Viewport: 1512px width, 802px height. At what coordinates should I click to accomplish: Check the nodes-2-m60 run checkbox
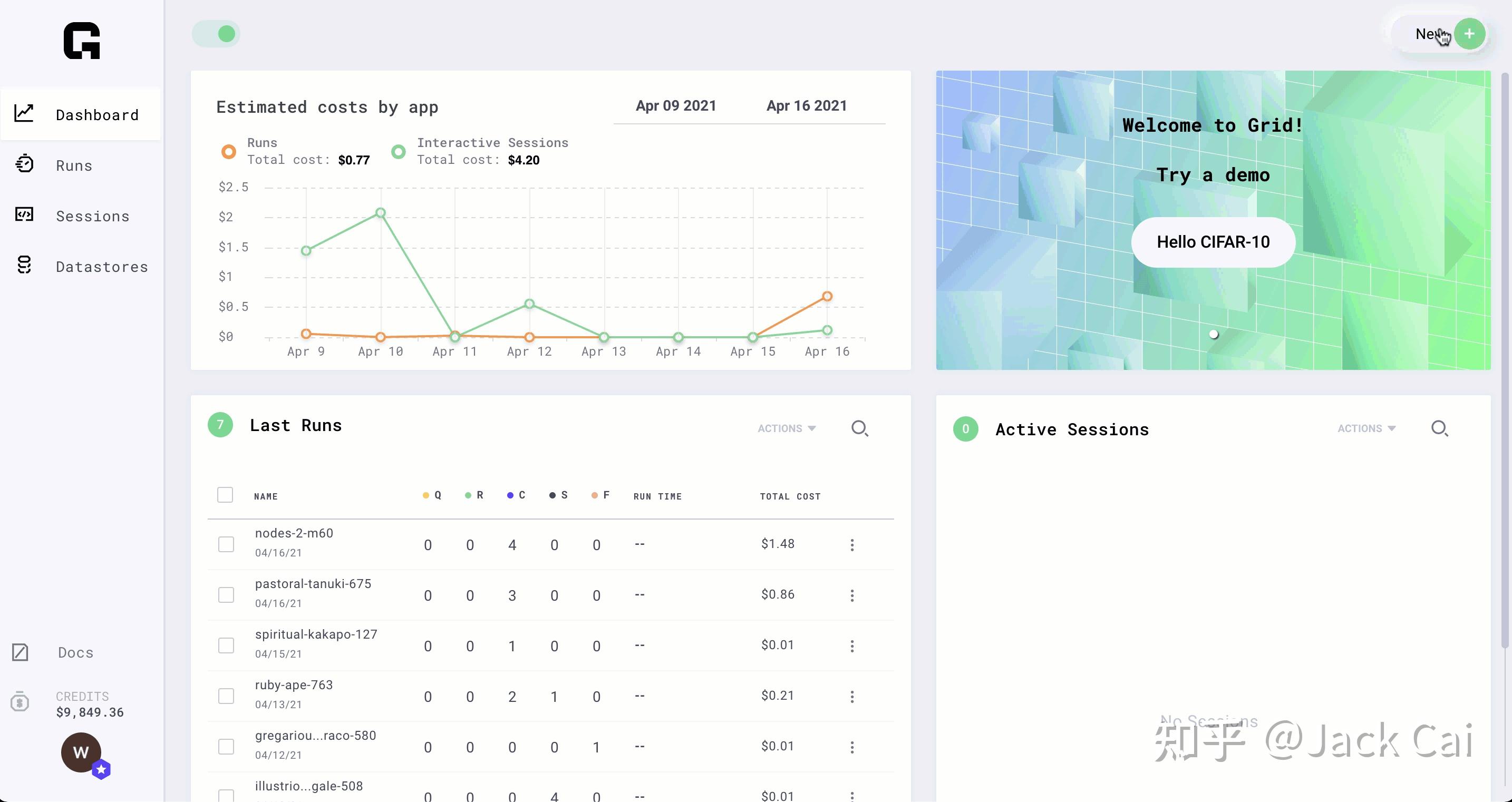(226, 543)
